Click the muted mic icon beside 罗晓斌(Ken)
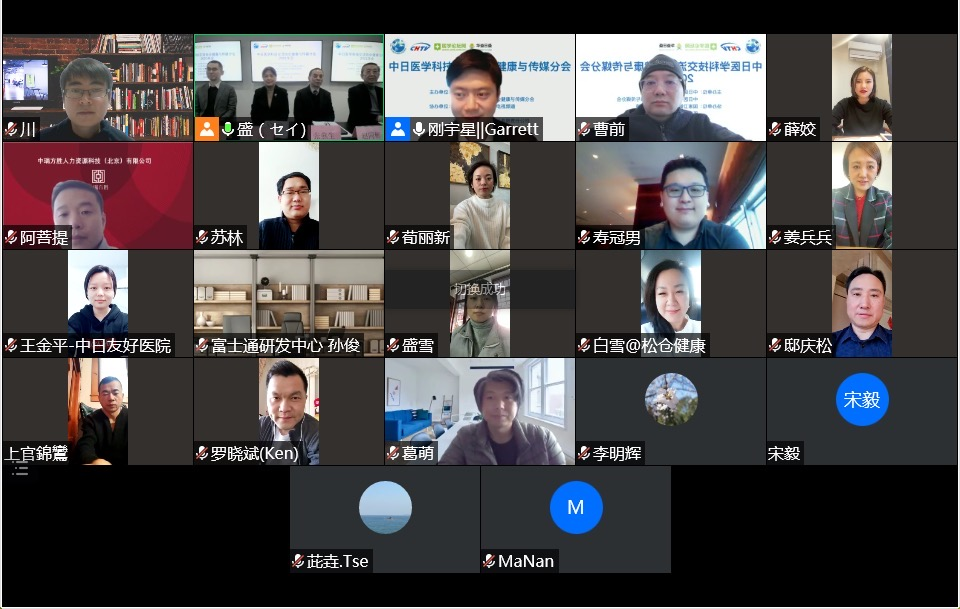Viewport: 960px width, 609px height. [202, 454]
